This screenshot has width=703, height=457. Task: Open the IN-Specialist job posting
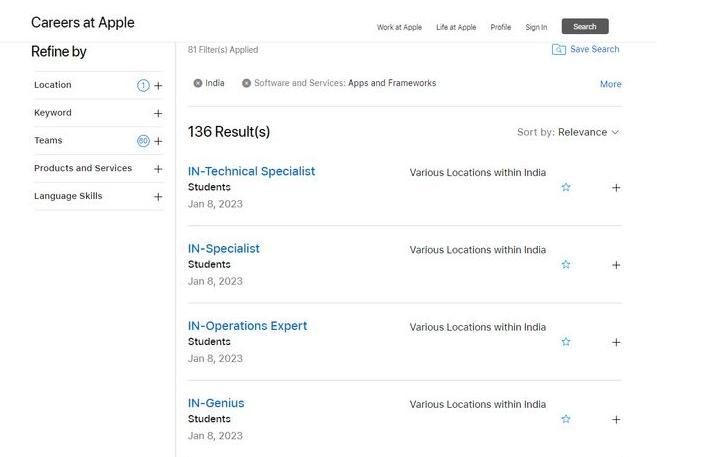click(x=224, y=248)
